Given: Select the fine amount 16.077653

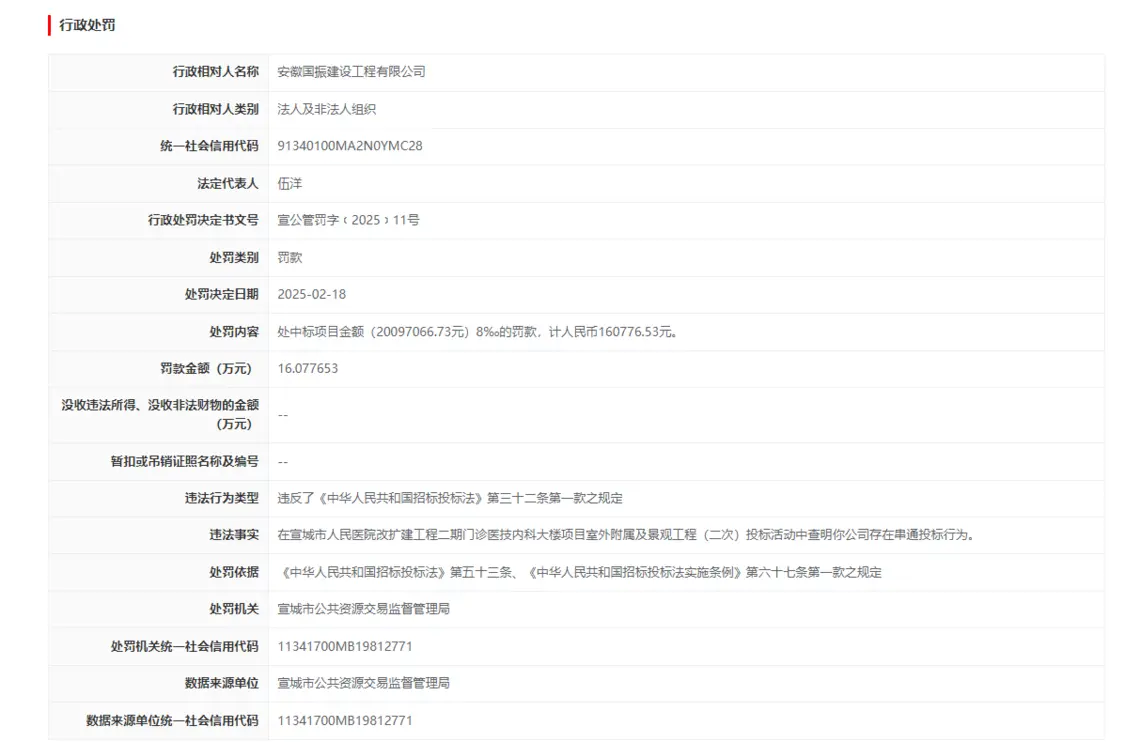Looking at the screenshot, I should click(x=307, y=368).
